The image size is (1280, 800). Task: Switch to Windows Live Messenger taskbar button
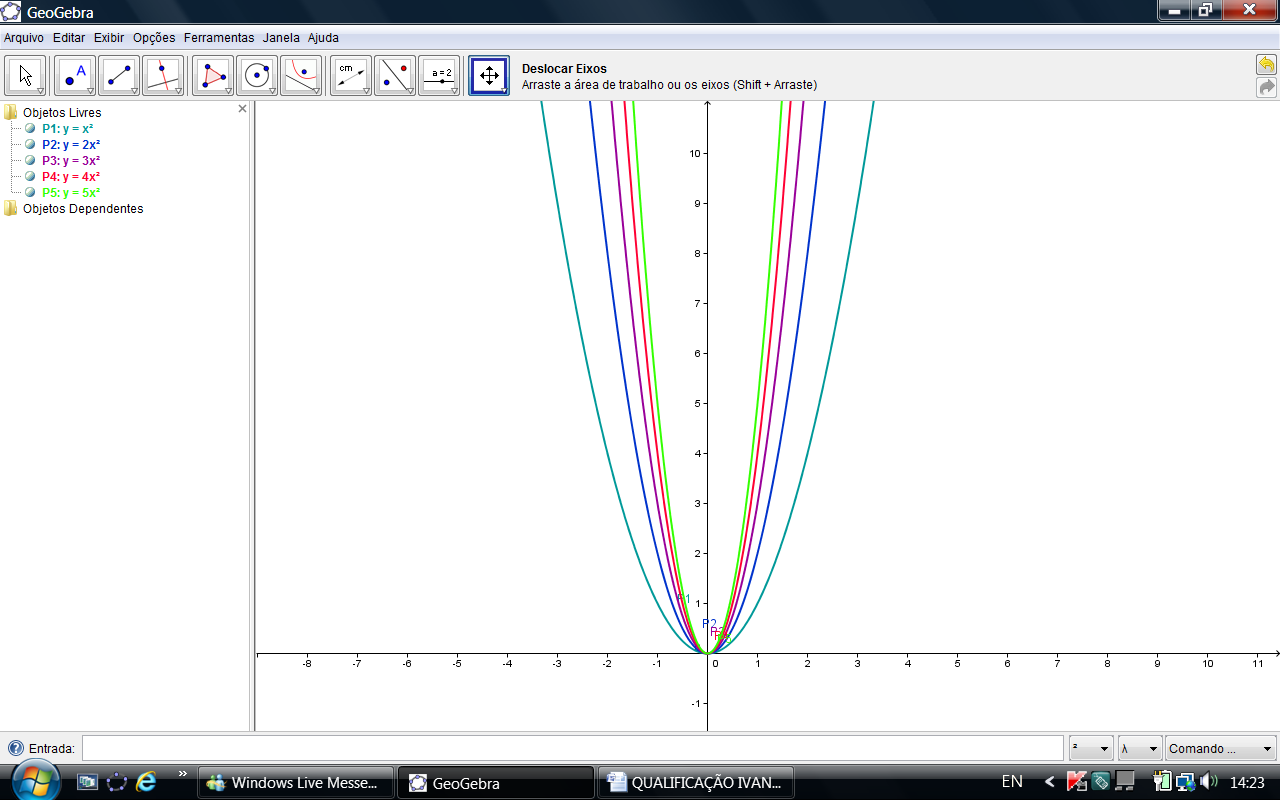[296, 783]
